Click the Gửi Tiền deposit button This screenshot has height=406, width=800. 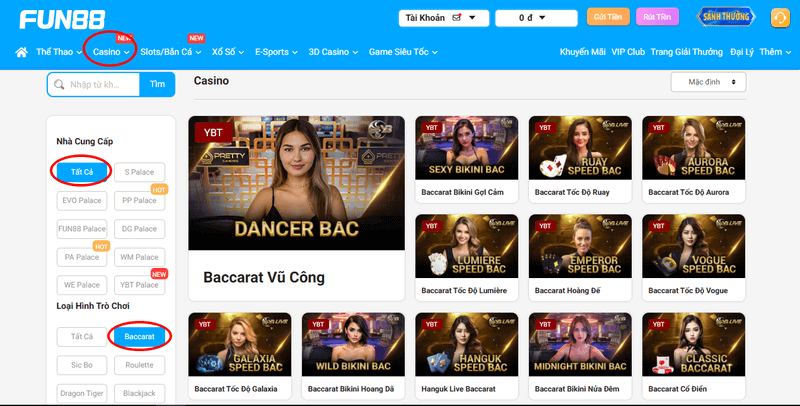pos(608,17)
